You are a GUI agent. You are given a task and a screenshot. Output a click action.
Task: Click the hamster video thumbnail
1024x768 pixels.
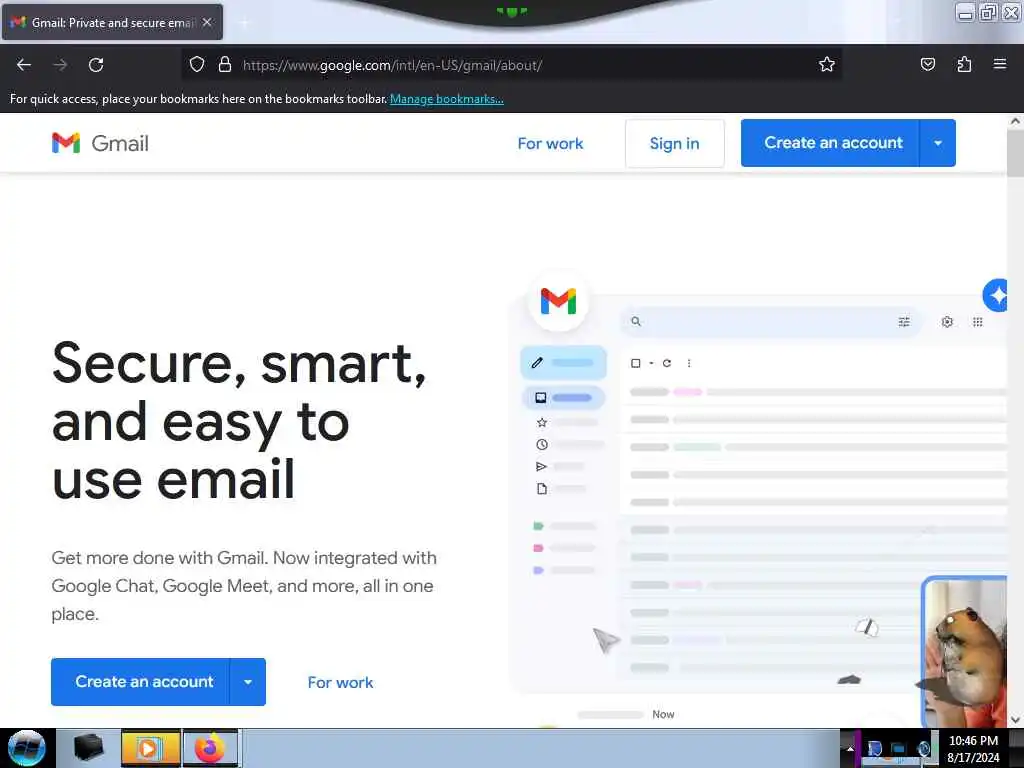(965, 651)
